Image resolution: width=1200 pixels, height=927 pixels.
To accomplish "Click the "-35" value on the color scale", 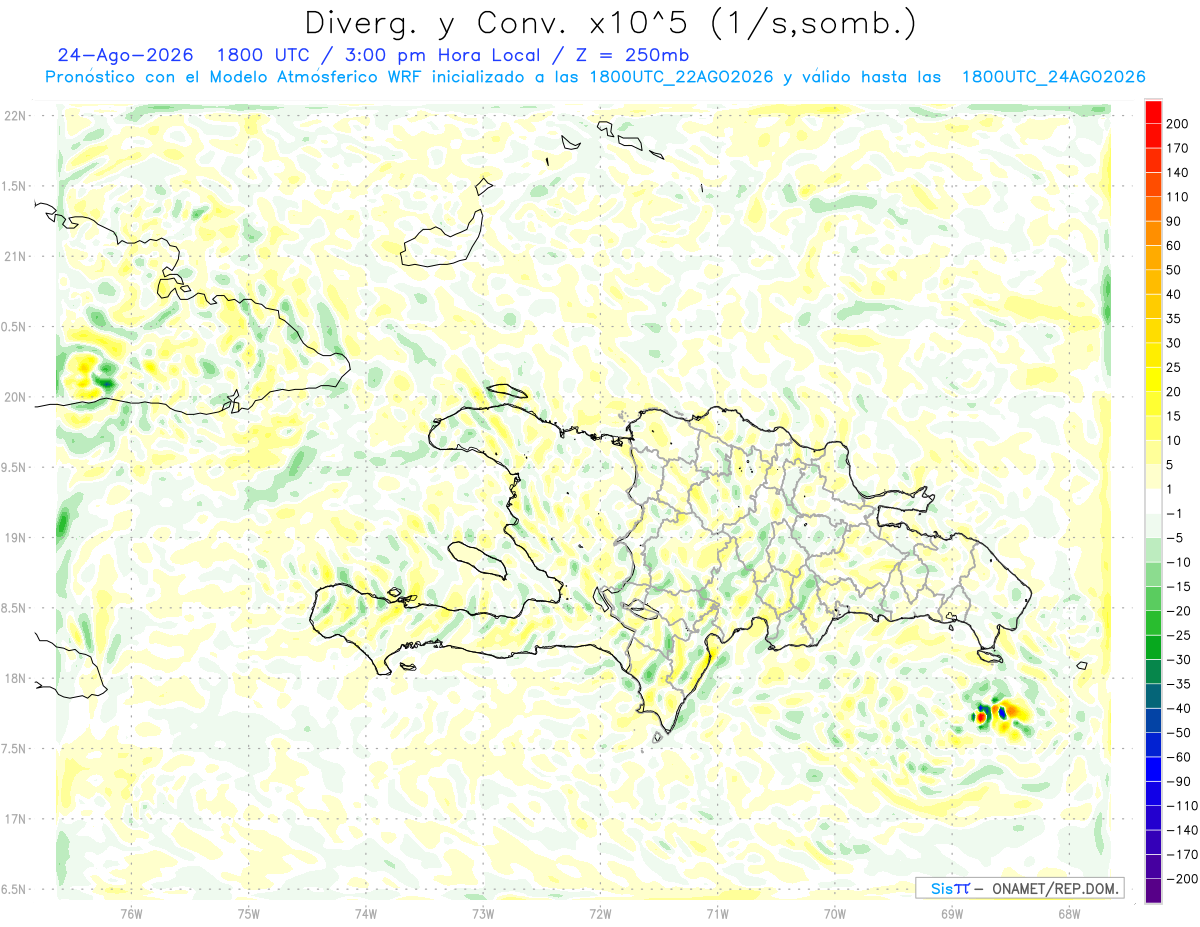I will click(1180, 684).
